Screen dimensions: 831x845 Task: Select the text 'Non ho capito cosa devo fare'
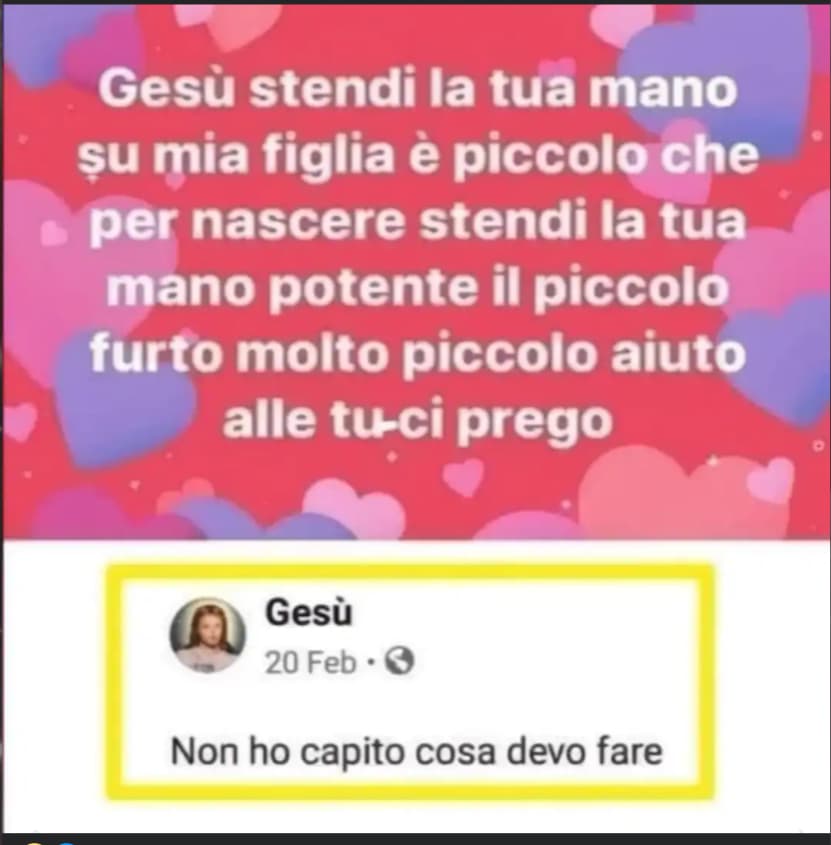[416, 751]
